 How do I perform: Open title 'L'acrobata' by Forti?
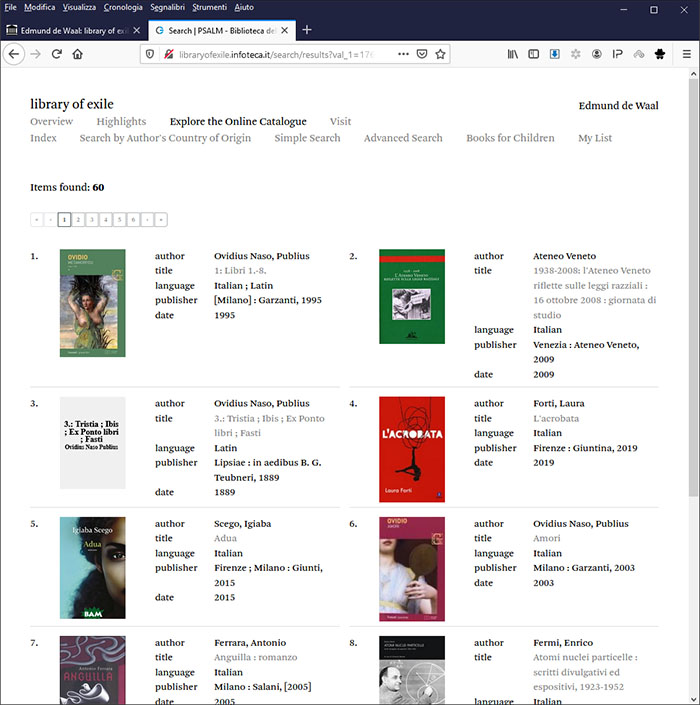click(x=556, y=419)
